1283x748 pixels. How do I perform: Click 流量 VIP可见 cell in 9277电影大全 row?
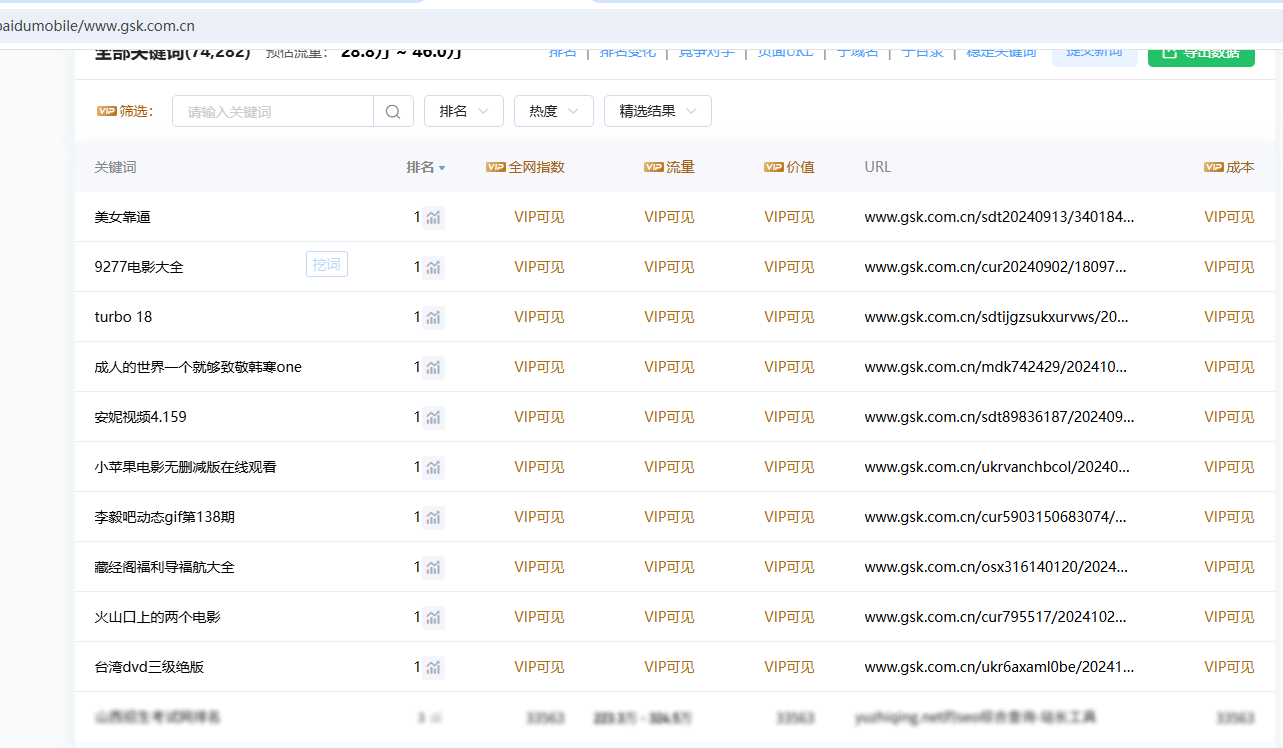(669, 267)
